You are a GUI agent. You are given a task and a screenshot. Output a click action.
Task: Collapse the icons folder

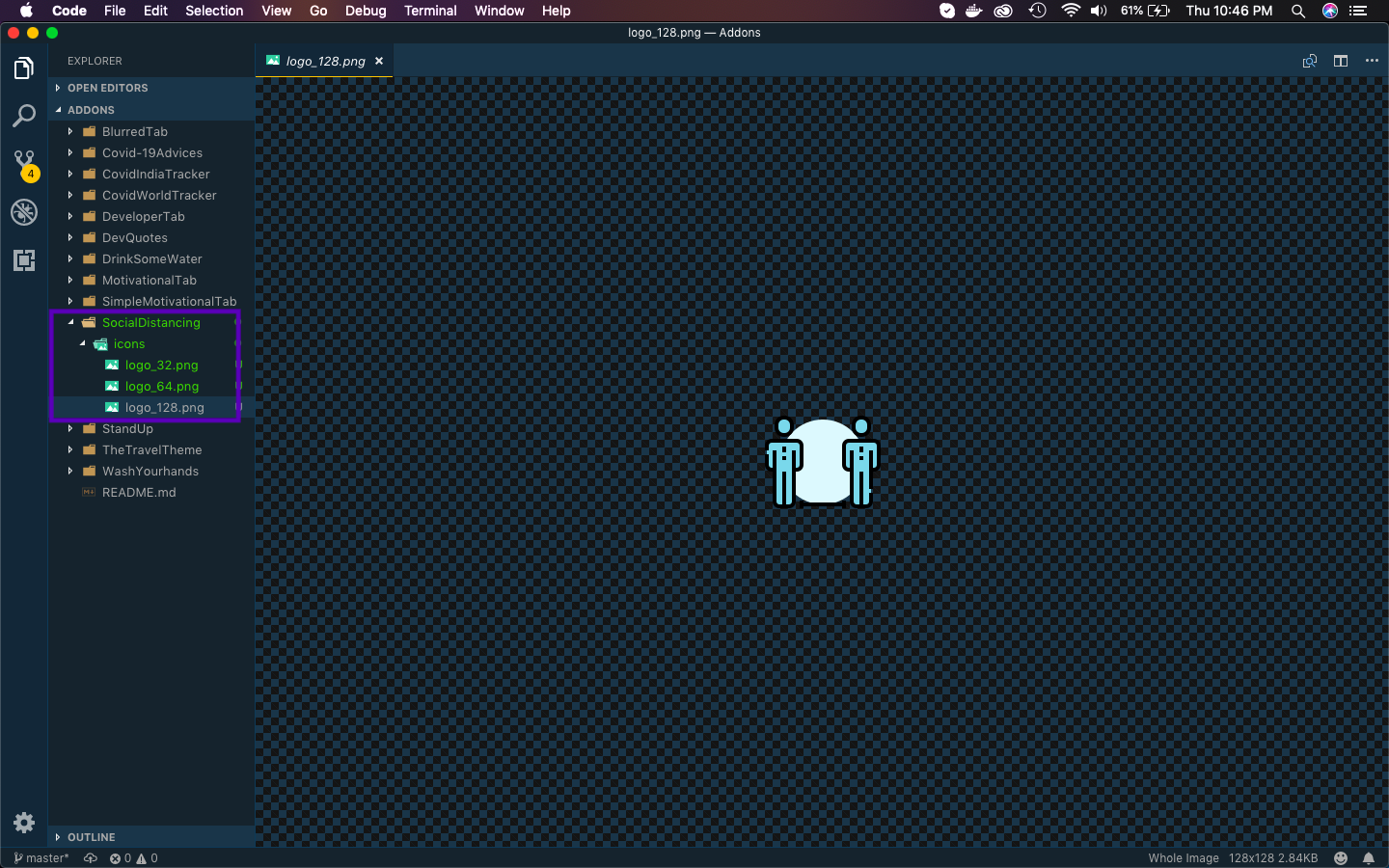coord(151,344)
